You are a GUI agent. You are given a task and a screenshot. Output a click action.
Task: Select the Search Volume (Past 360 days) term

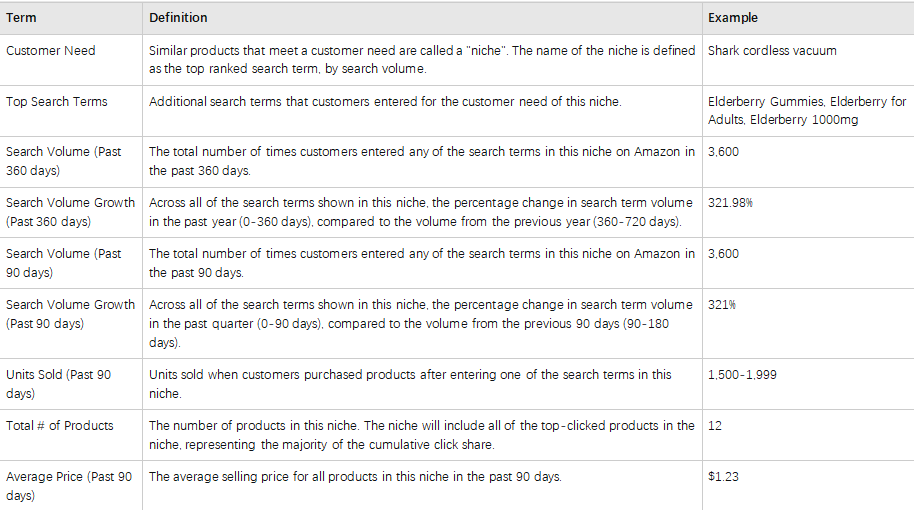[64, 161]
